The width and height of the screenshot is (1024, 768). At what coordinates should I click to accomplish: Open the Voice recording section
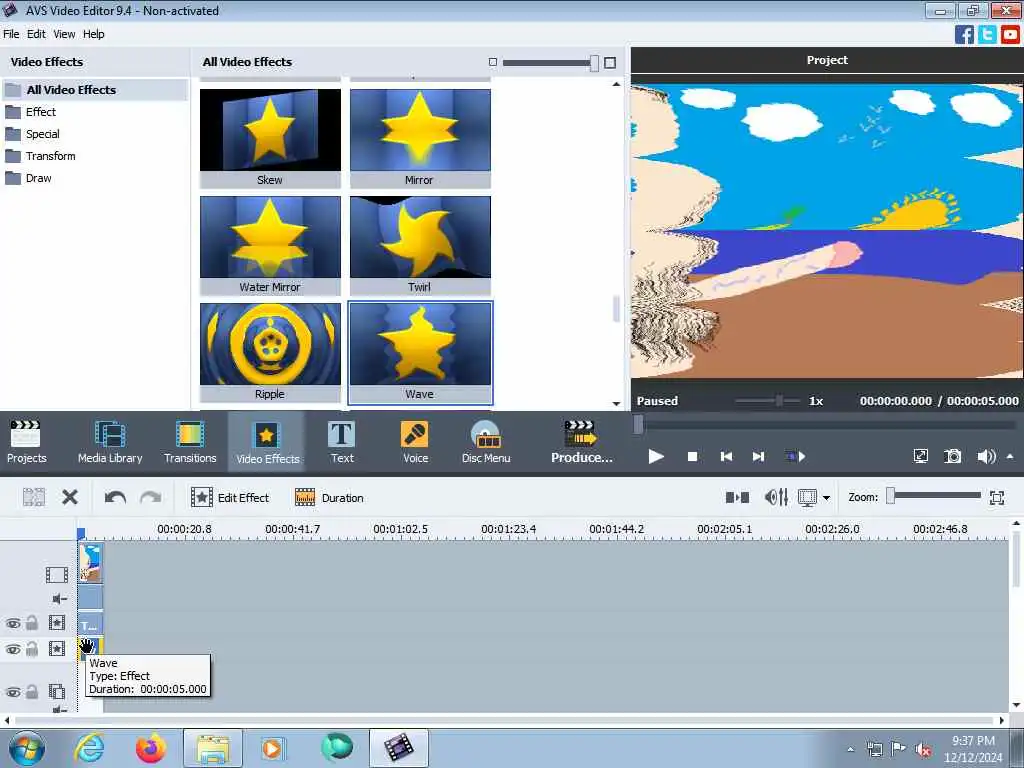click(x=415, y=441)
